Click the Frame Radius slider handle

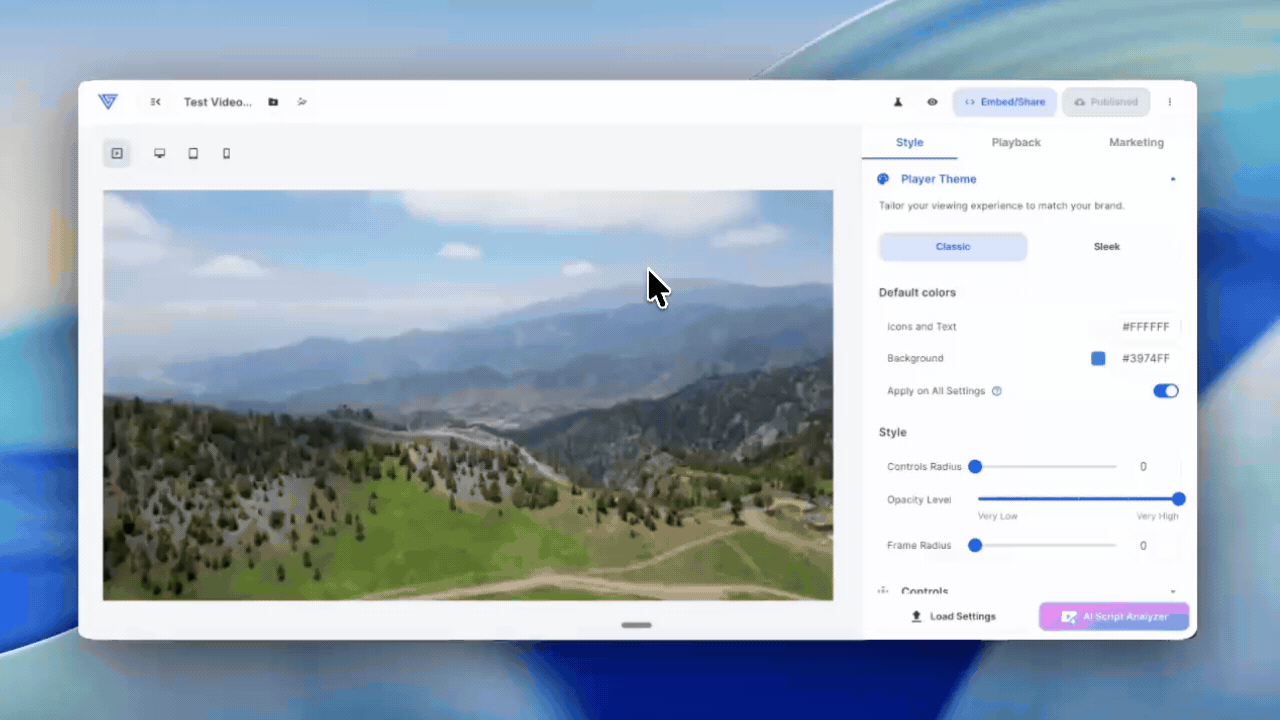(x=975, y=545)
